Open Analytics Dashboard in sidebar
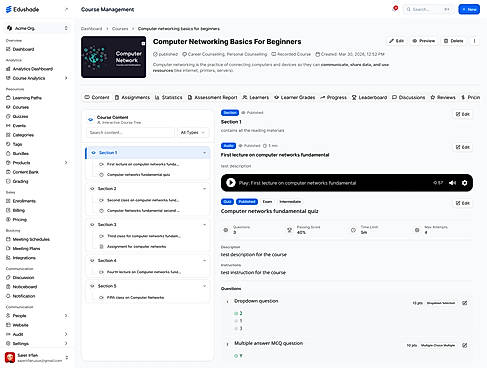487x368 pixels. click(x=33, y=69)
